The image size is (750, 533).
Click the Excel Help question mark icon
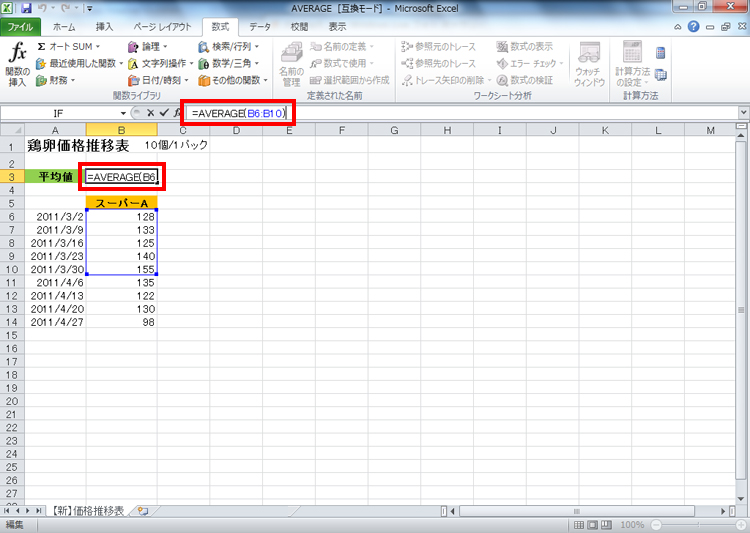click(694, 27)
